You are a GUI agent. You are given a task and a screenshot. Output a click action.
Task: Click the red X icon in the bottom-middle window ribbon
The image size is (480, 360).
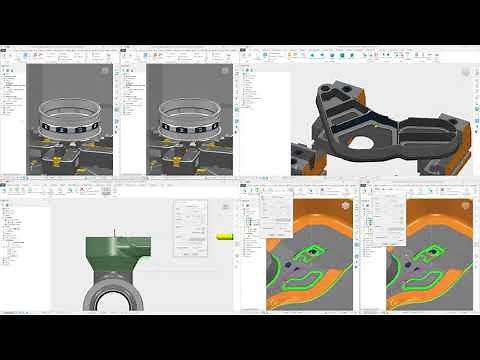[x=322, y=190]
